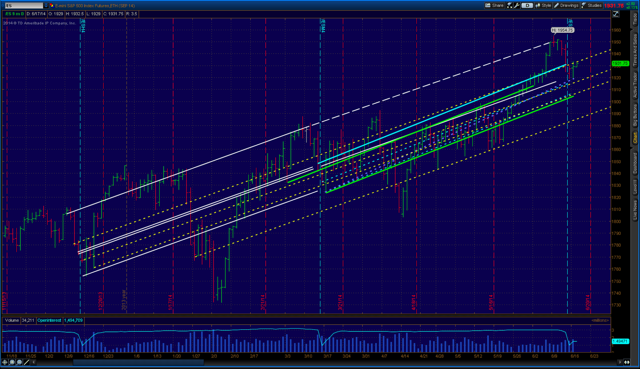Click the pan crosshair tool at bottom left
The width and height of the screenshot is (640, 369).
pos(4,362)
